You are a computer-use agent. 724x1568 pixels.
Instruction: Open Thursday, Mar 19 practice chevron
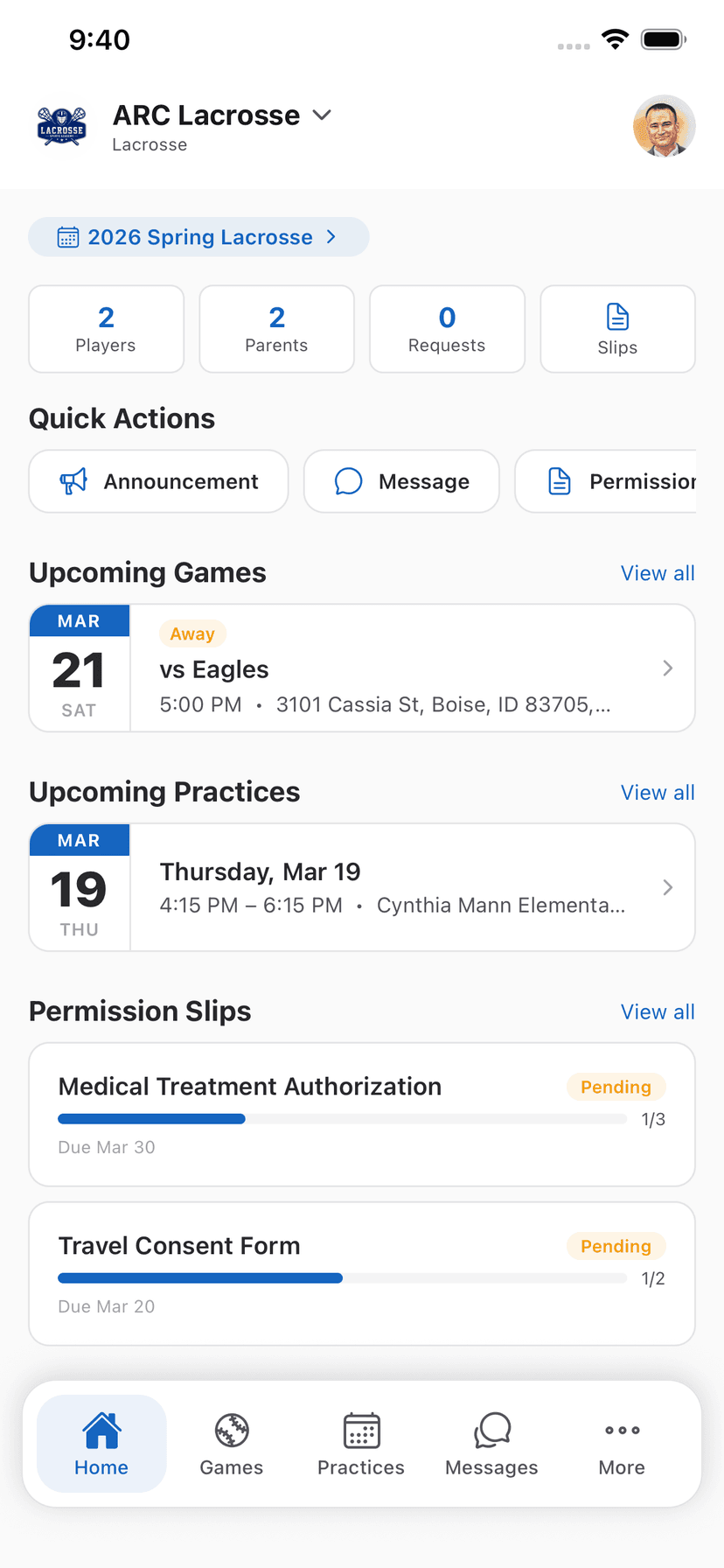coord(668,887)
